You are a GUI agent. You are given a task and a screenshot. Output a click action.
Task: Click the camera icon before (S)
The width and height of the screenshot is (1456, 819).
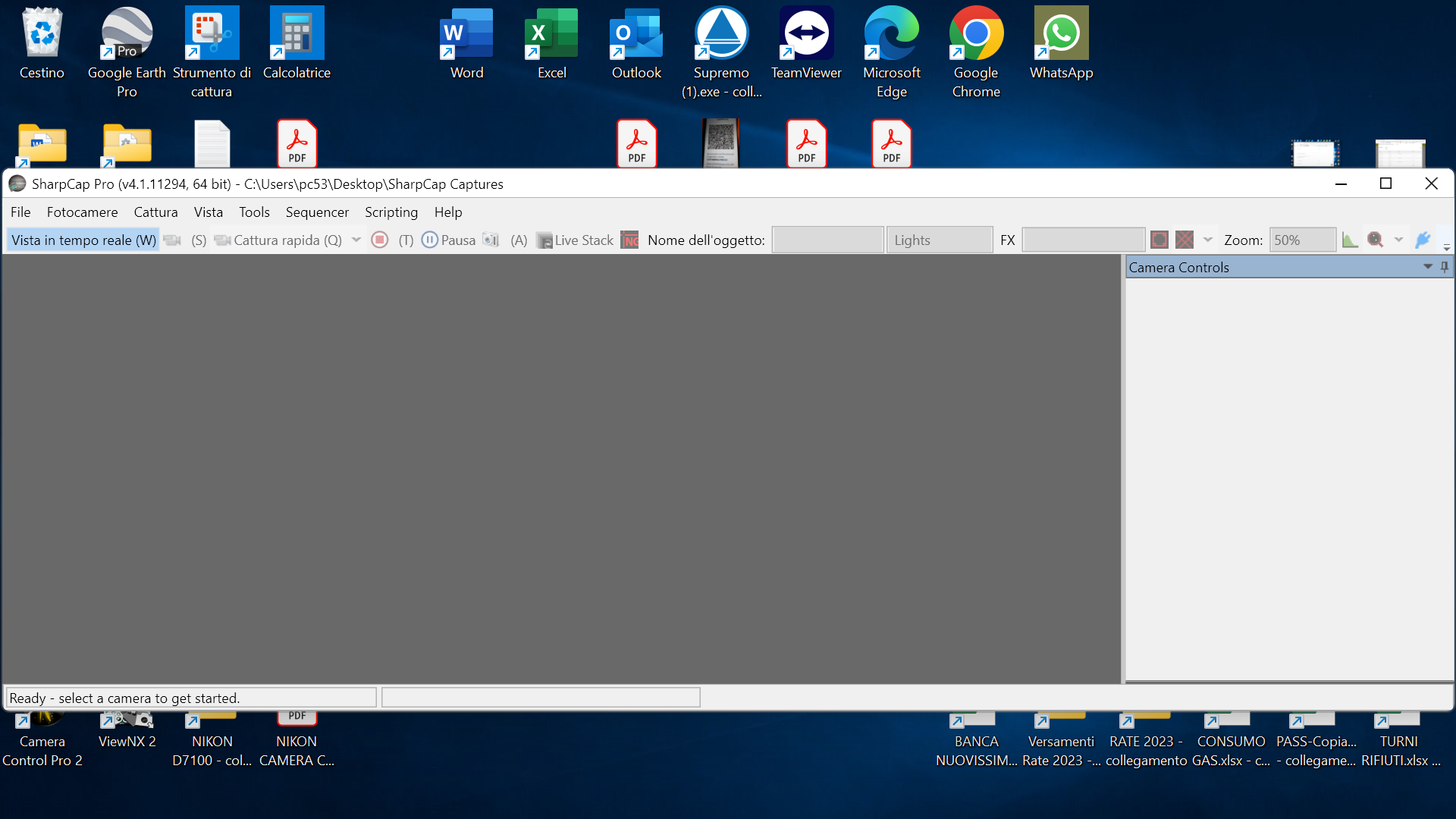[x=173, y=240]
